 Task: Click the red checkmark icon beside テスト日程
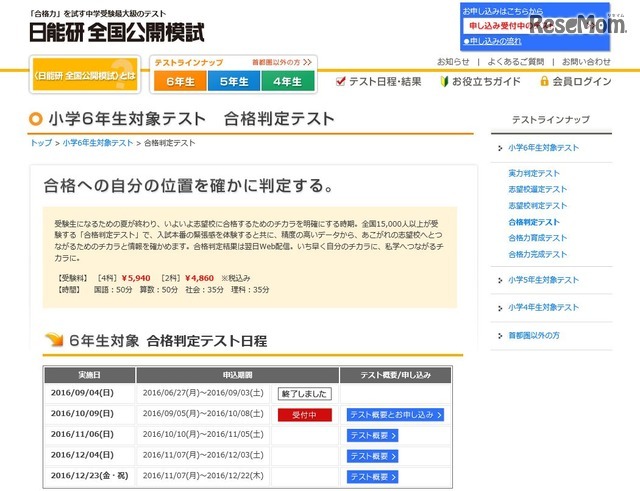[340, 81]
